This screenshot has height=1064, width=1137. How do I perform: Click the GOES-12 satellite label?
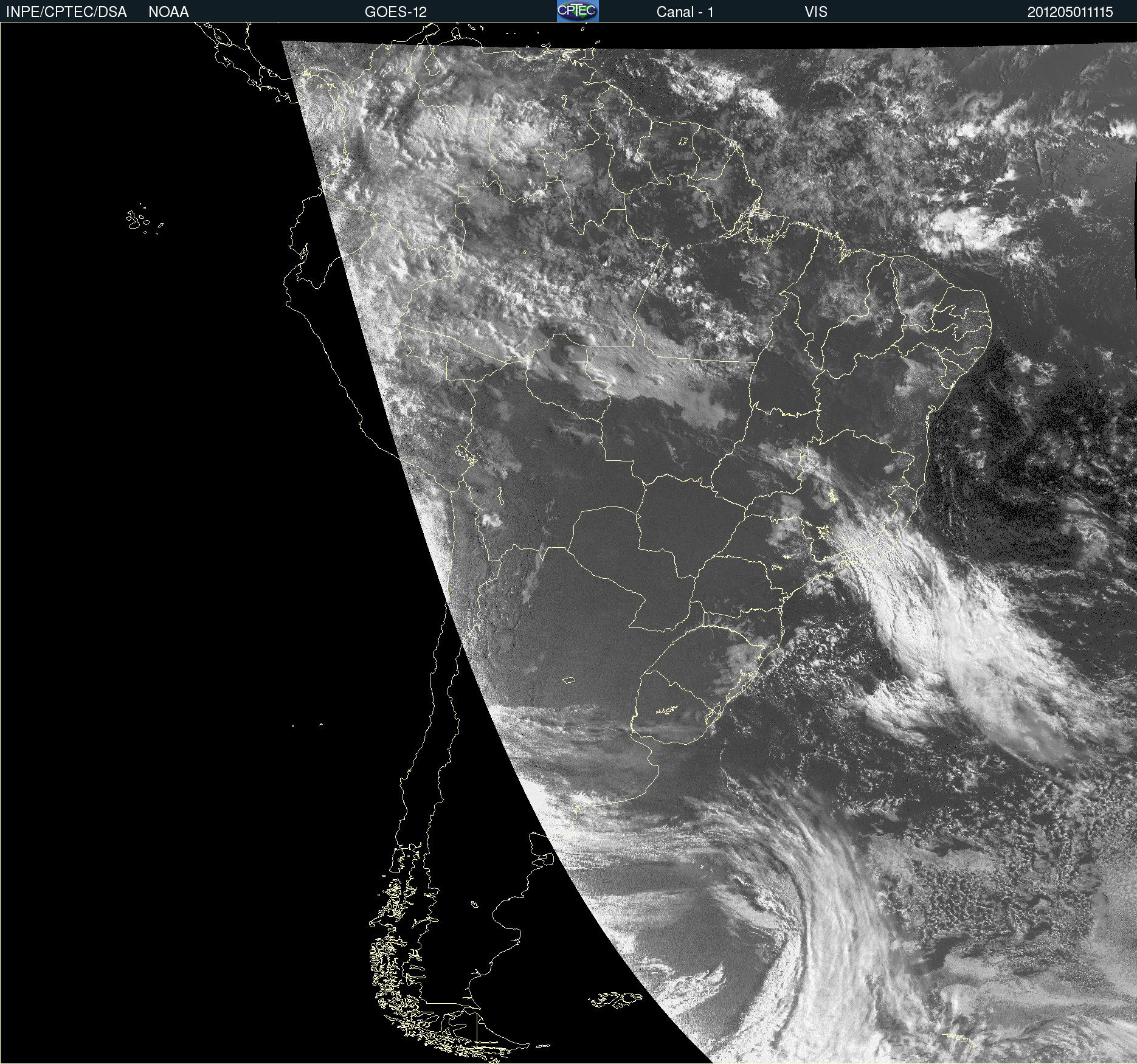click(396, 12)
